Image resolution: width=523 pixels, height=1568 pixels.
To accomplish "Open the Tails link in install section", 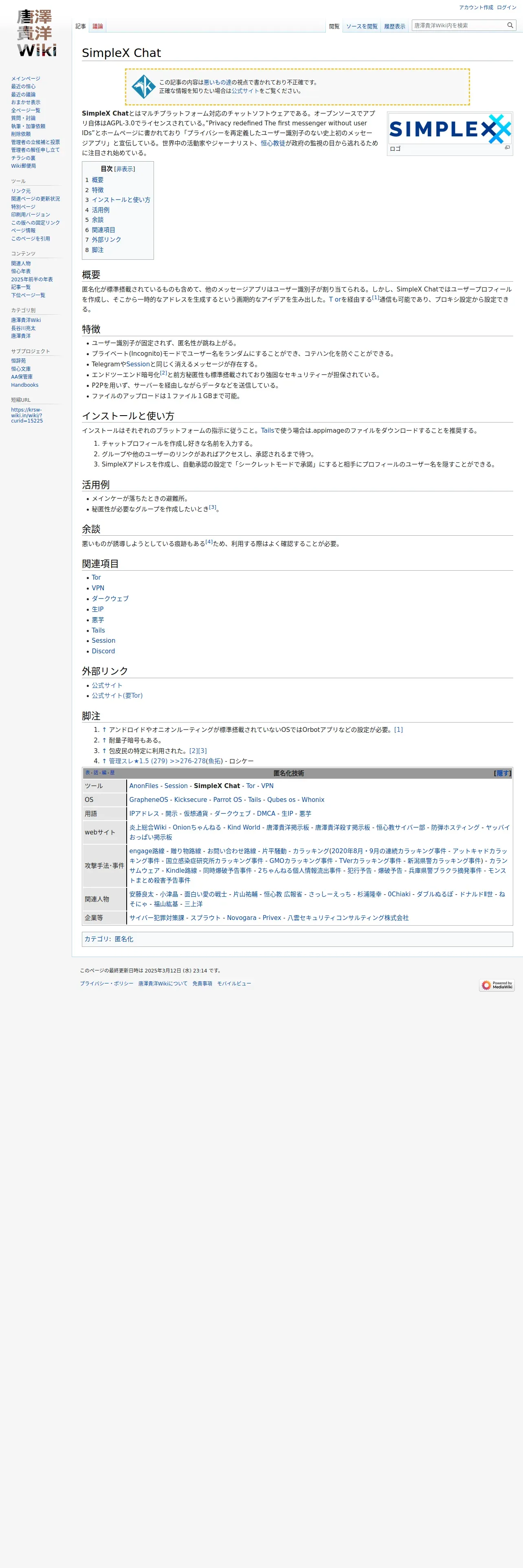I will point(267,430).
